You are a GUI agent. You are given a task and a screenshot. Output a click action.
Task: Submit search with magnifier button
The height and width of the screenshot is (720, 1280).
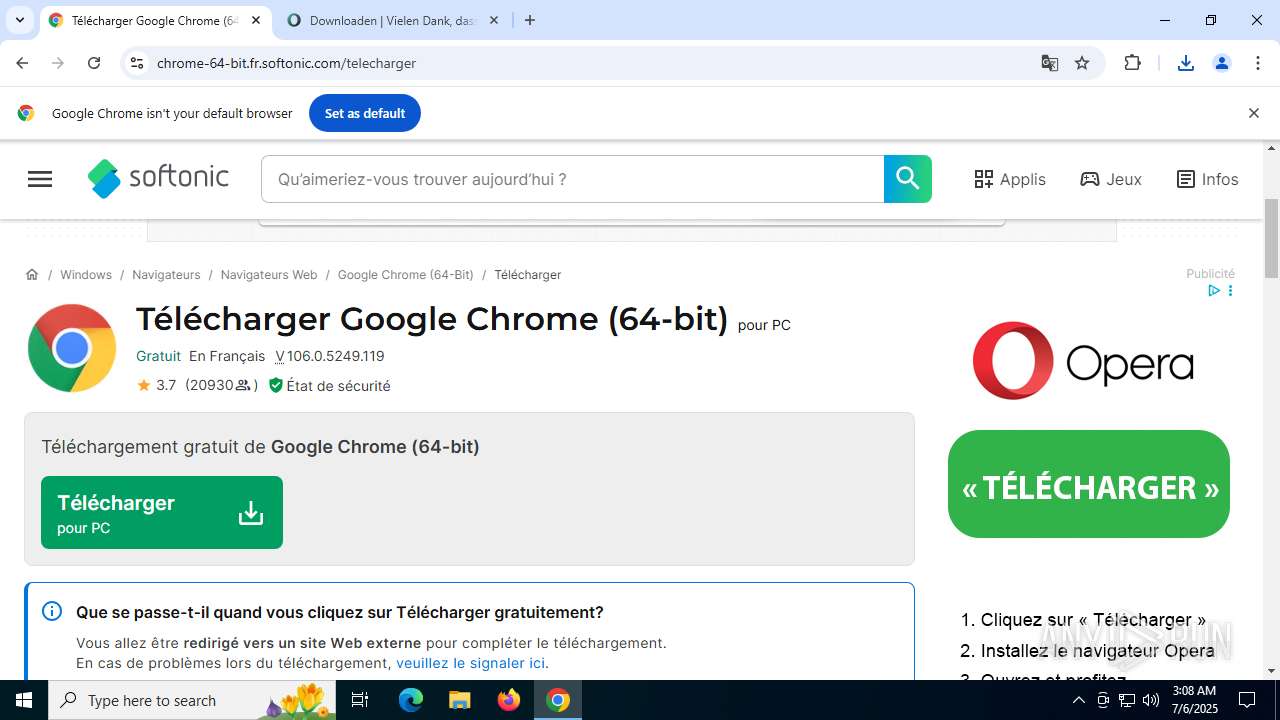[x=908, y=179]
